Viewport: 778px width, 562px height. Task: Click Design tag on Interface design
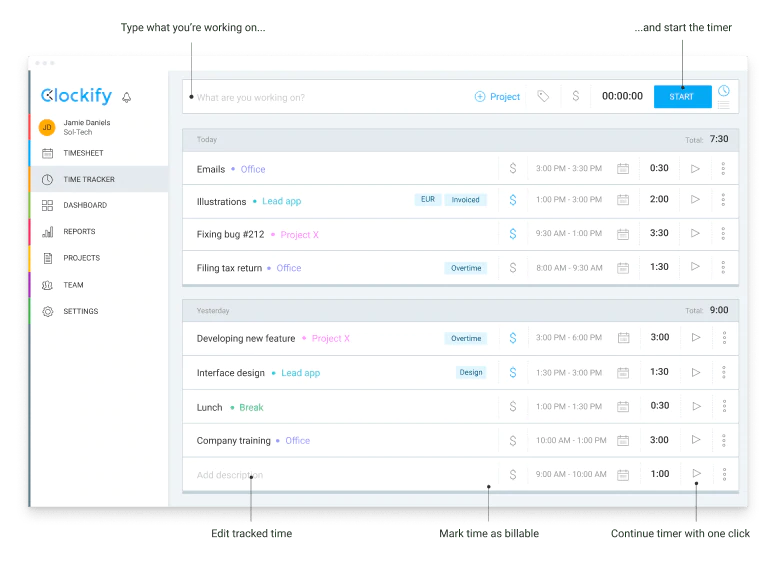(471, 372)
